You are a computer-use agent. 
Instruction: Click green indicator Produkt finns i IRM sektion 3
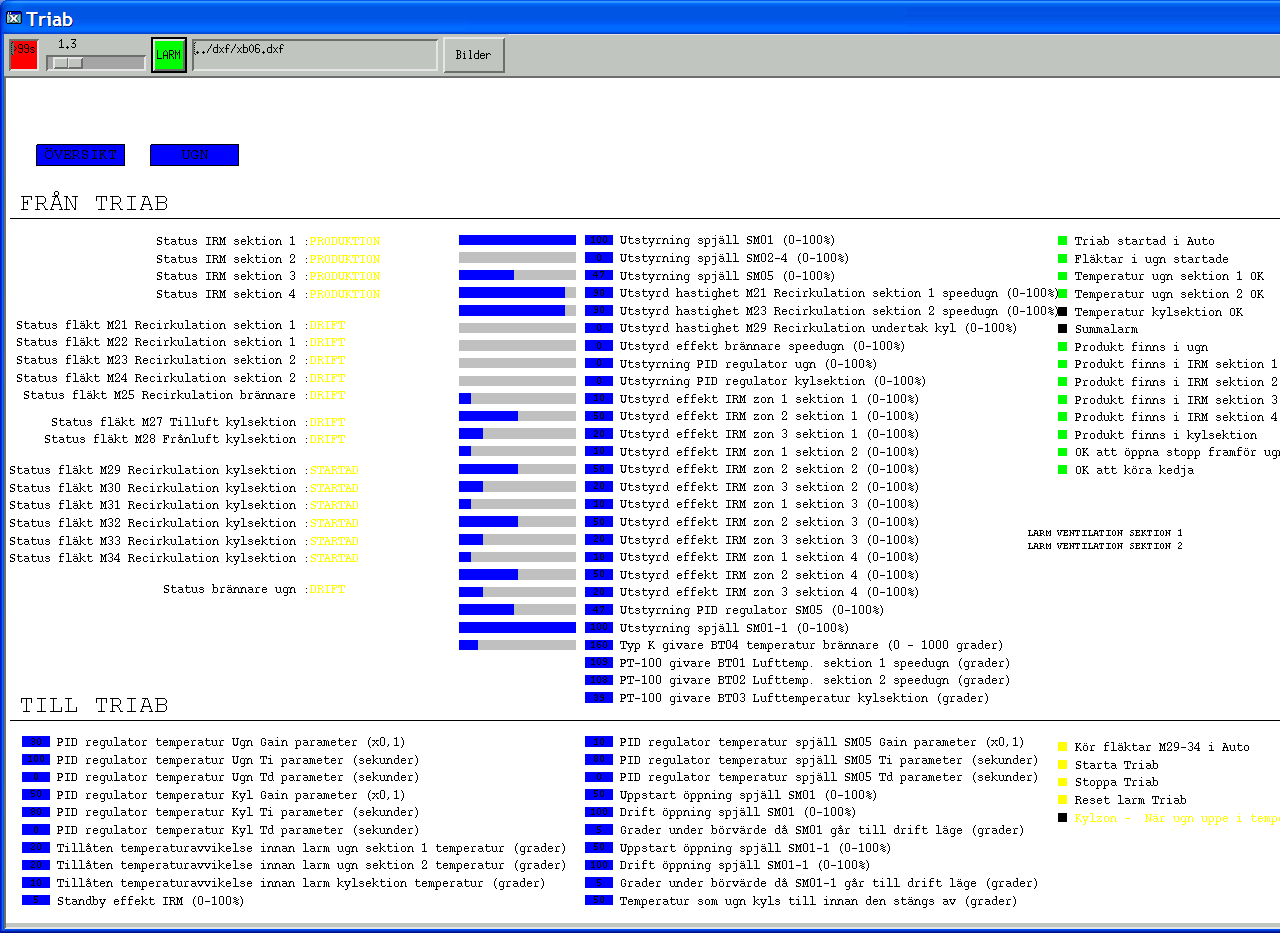[x=1063, y=400]
